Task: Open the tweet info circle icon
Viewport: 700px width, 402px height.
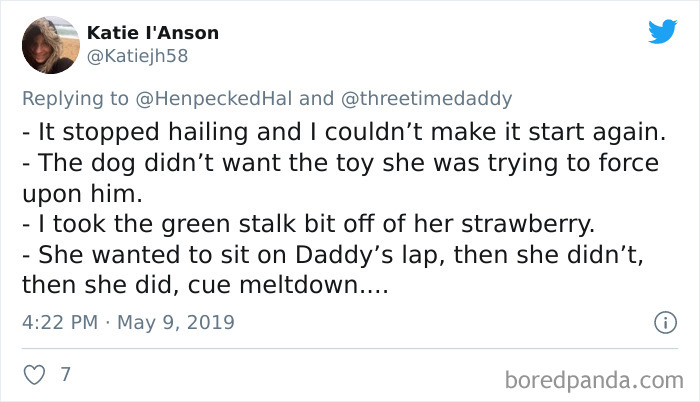Action: (661, 322)
